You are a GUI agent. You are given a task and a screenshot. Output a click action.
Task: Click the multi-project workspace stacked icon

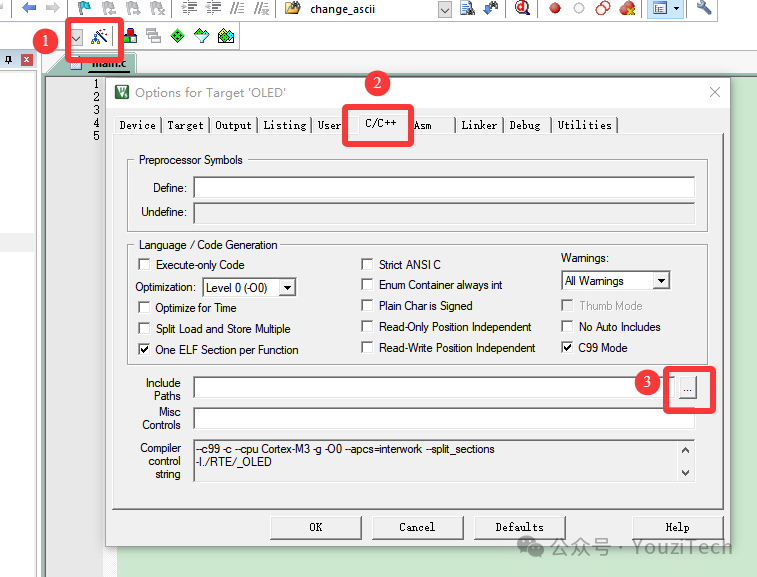(154, 36)
